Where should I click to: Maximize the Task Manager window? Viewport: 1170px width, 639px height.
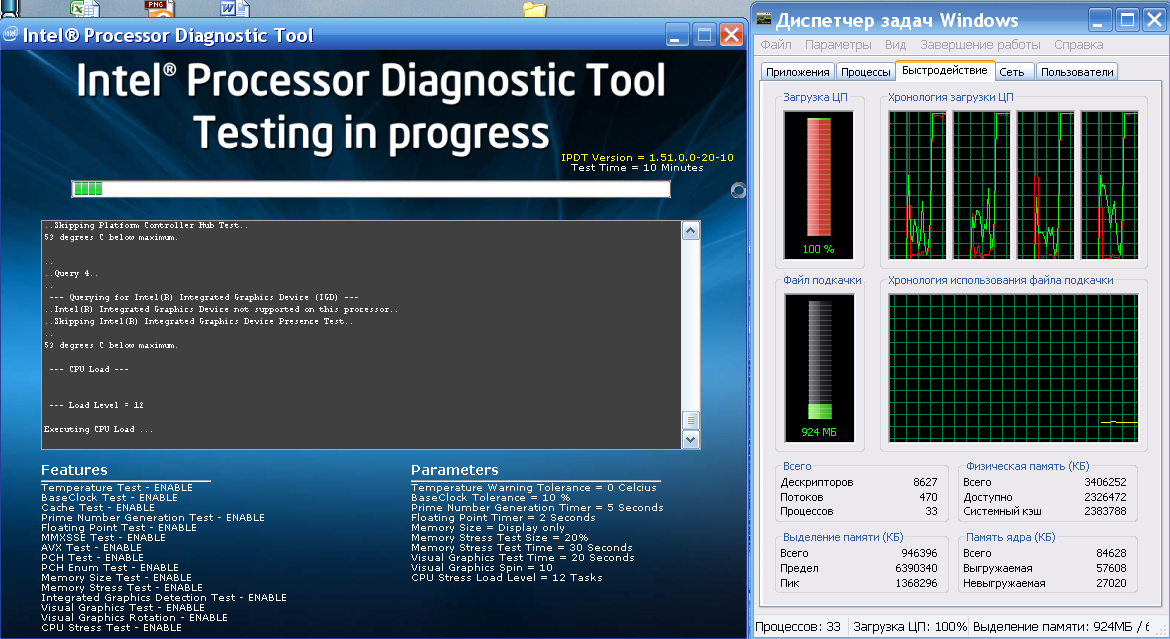(x=1127, y=19)
